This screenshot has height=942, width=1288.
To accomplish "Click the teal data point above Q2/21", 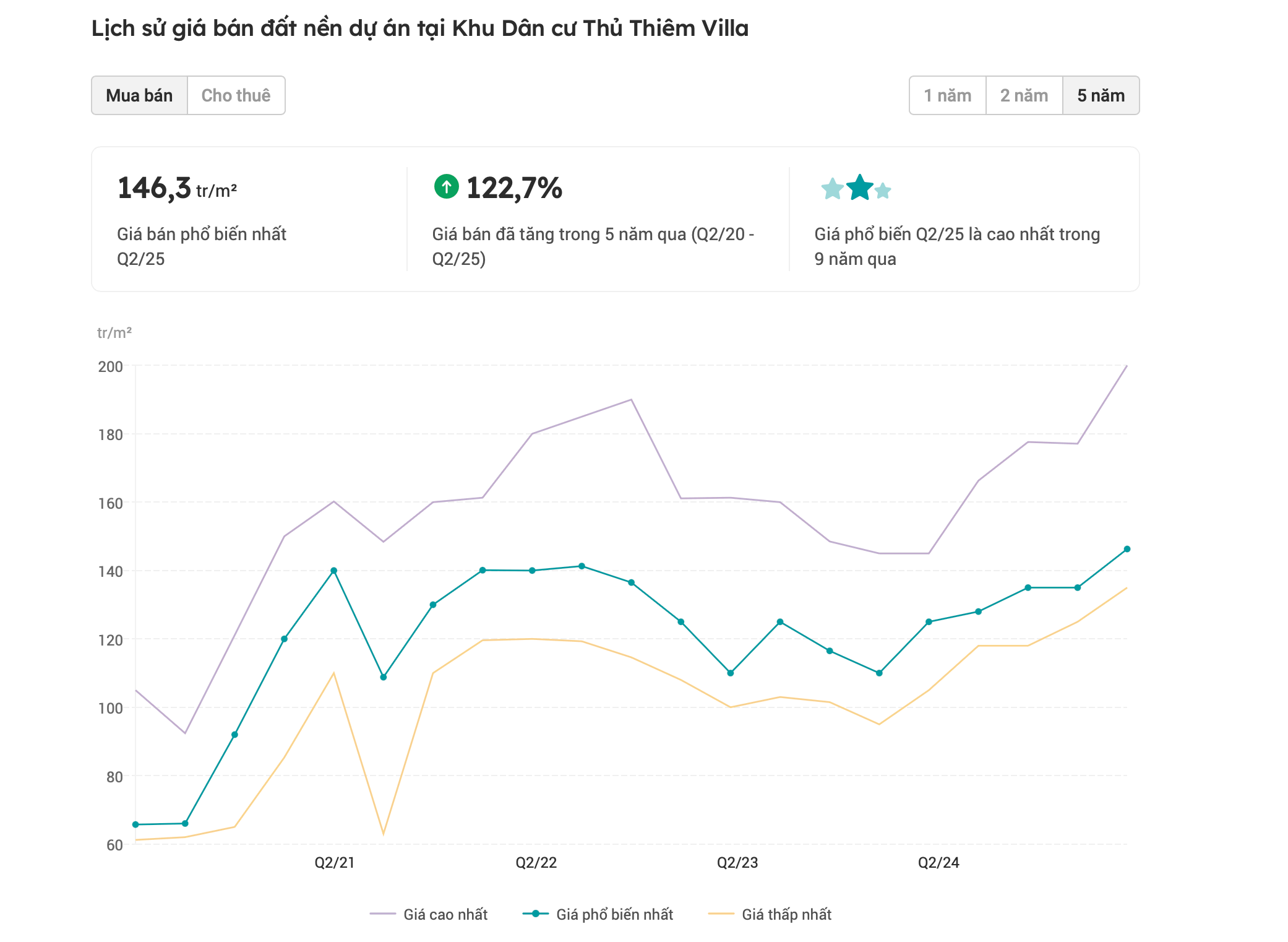I will (334, 571).
